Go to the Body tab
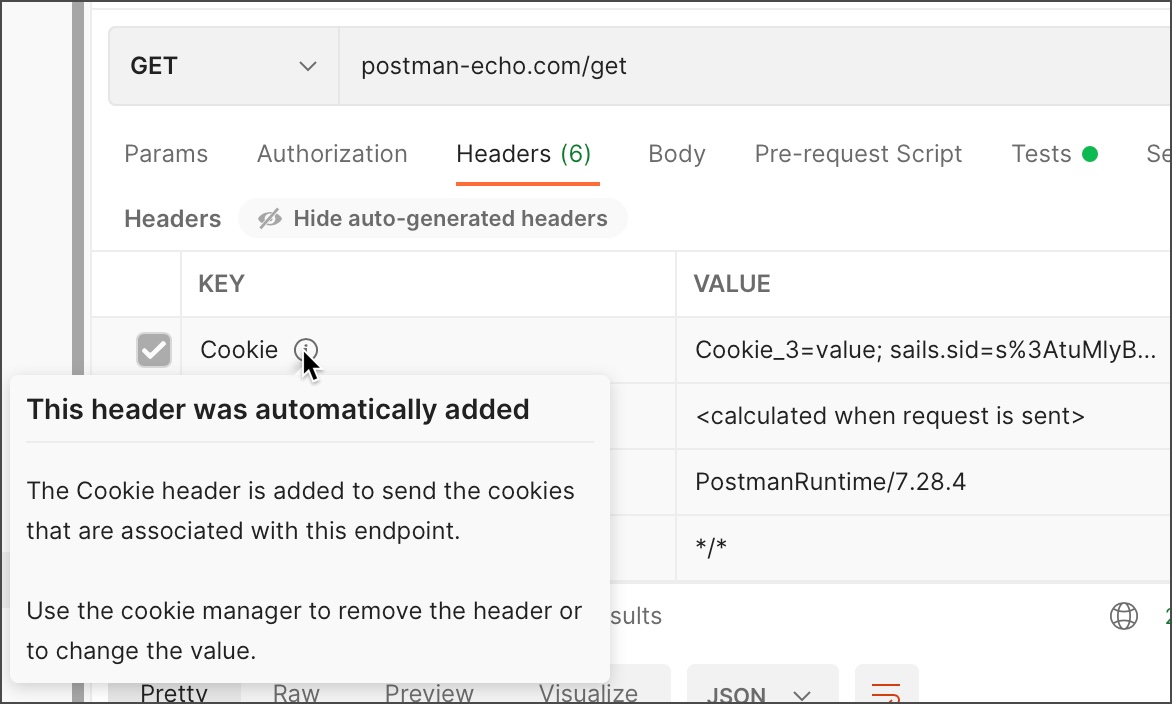Screen dimensions: 1172x704 pos(677,154)
